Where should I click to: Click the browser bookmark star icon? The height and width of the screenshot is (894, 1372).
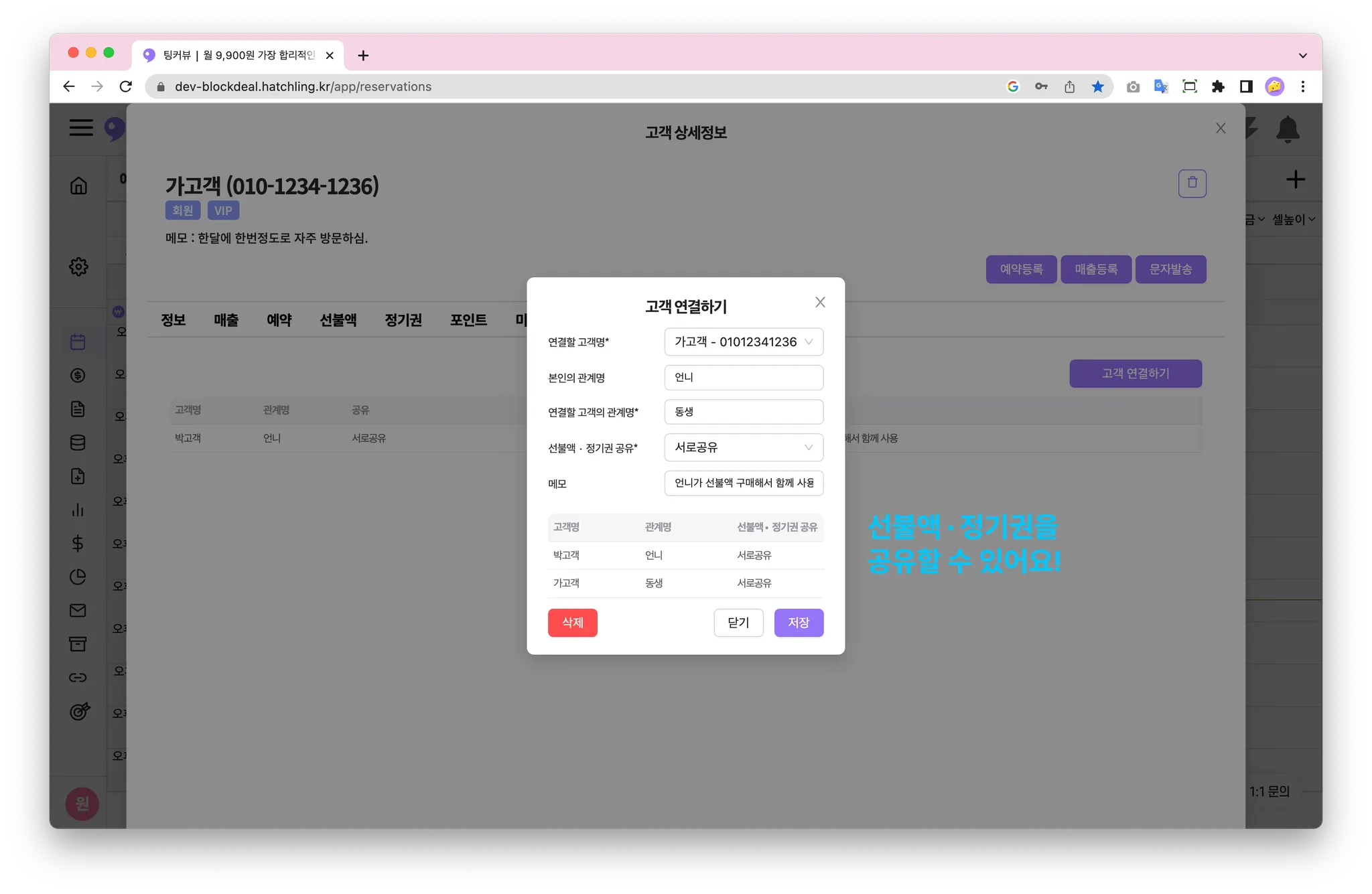coord(1097,86)
